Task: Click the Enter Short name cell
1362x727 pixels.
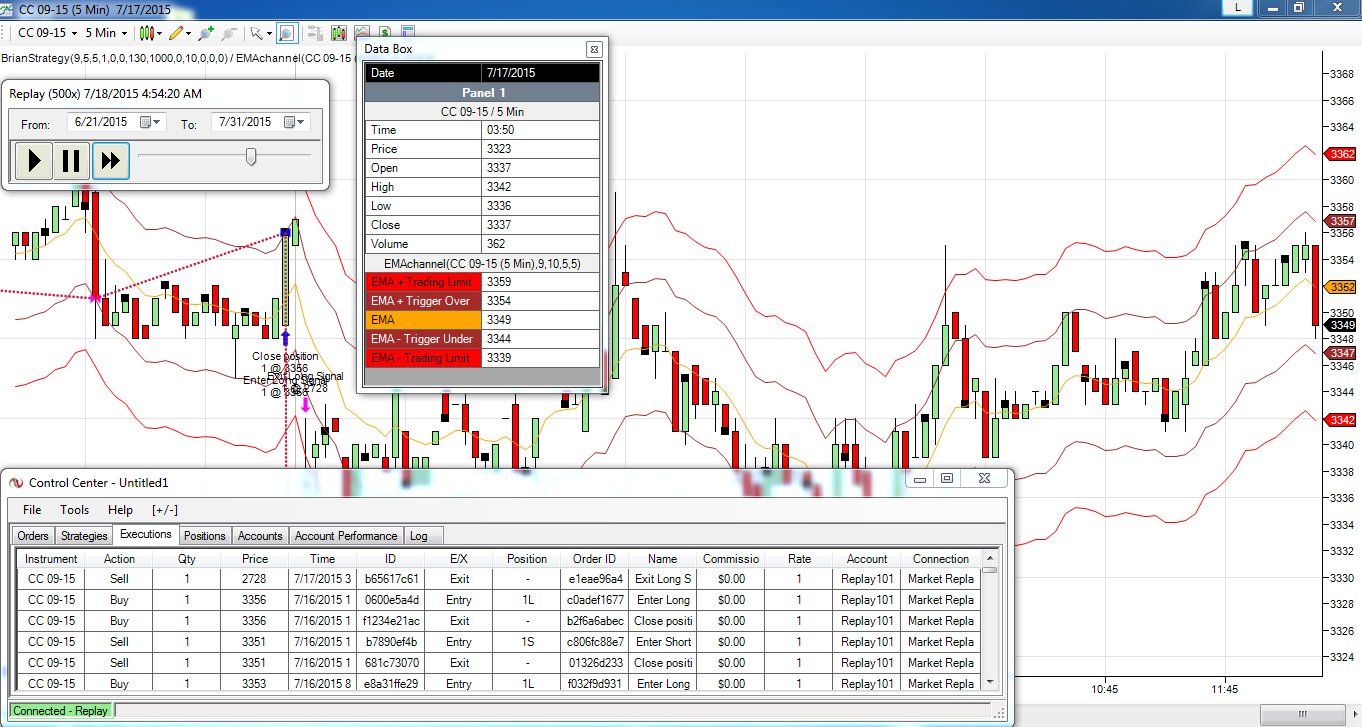Action: click(x=662, y=642)
